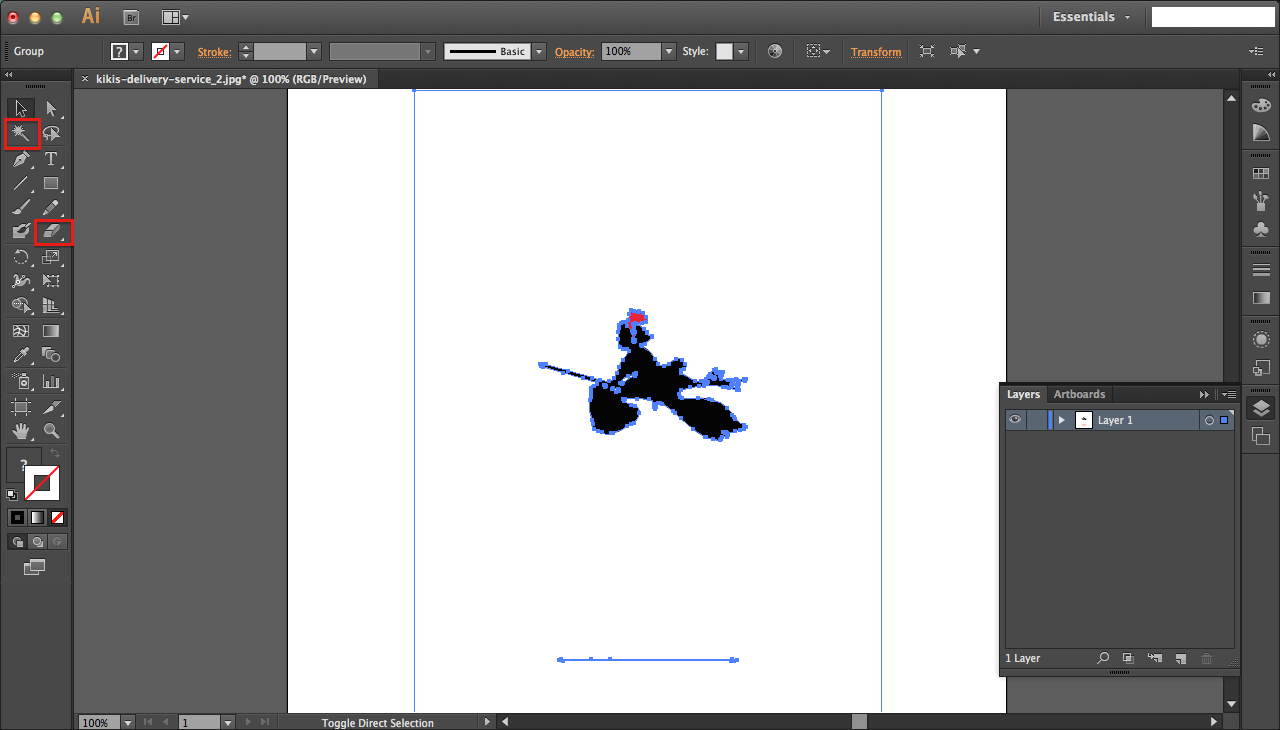This screenshot has height=730, width=1280.
Task: Select the Scale tool
Action: coord(51,257)
